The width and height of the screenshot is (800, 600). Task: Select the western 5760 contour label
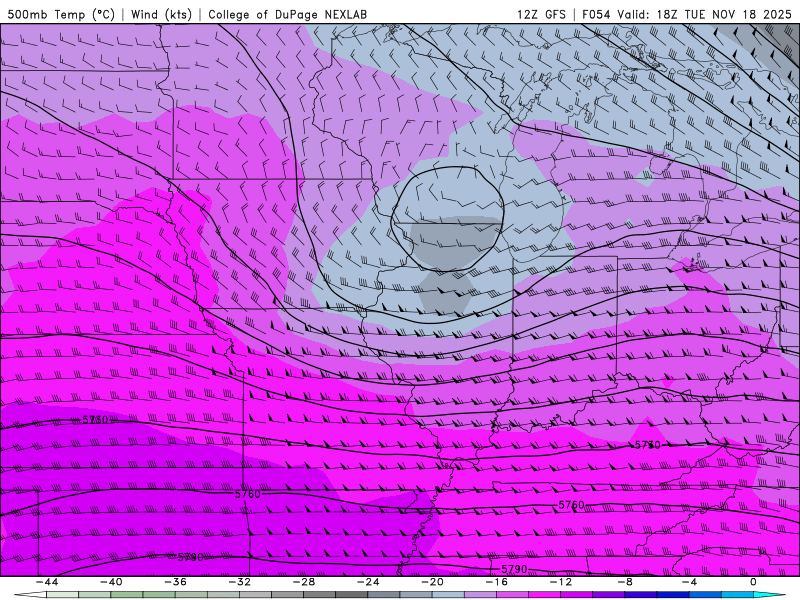click(x=247, y=494)
